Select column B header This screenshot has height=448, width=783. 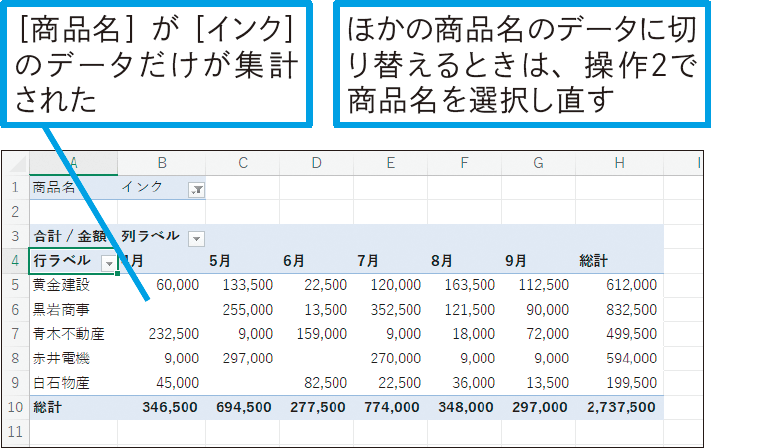(x=161, y=163)
